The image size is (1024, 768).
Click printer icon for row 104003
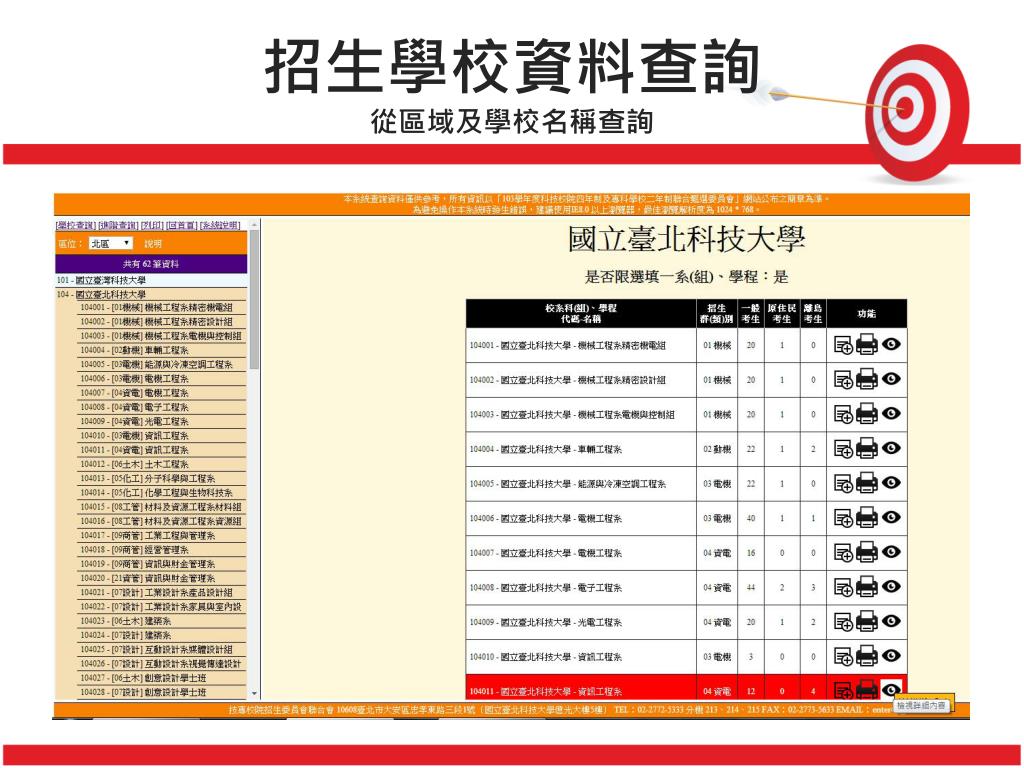pos(867,413)
